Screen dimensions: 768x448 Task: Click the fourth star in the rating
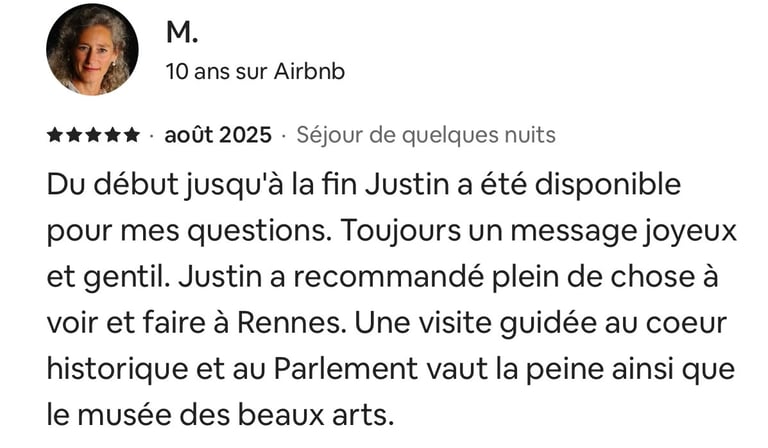tap(112, 135)
